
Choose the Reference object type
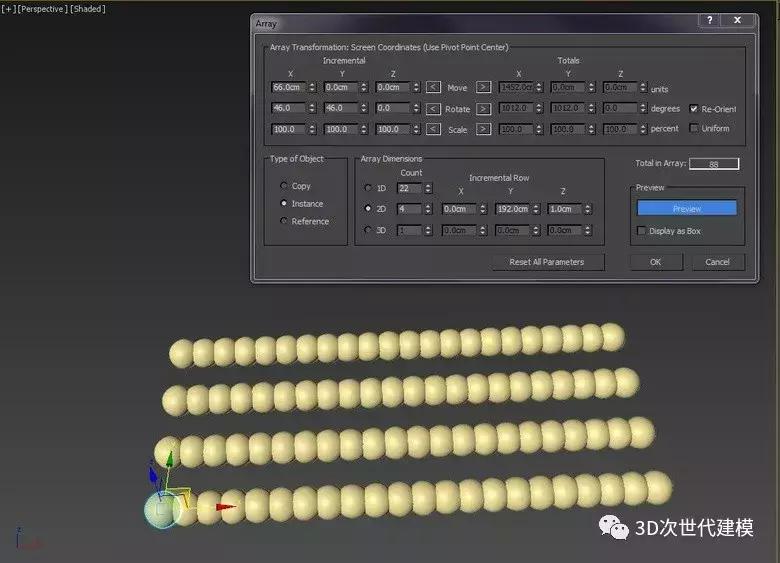click(285, 221)
